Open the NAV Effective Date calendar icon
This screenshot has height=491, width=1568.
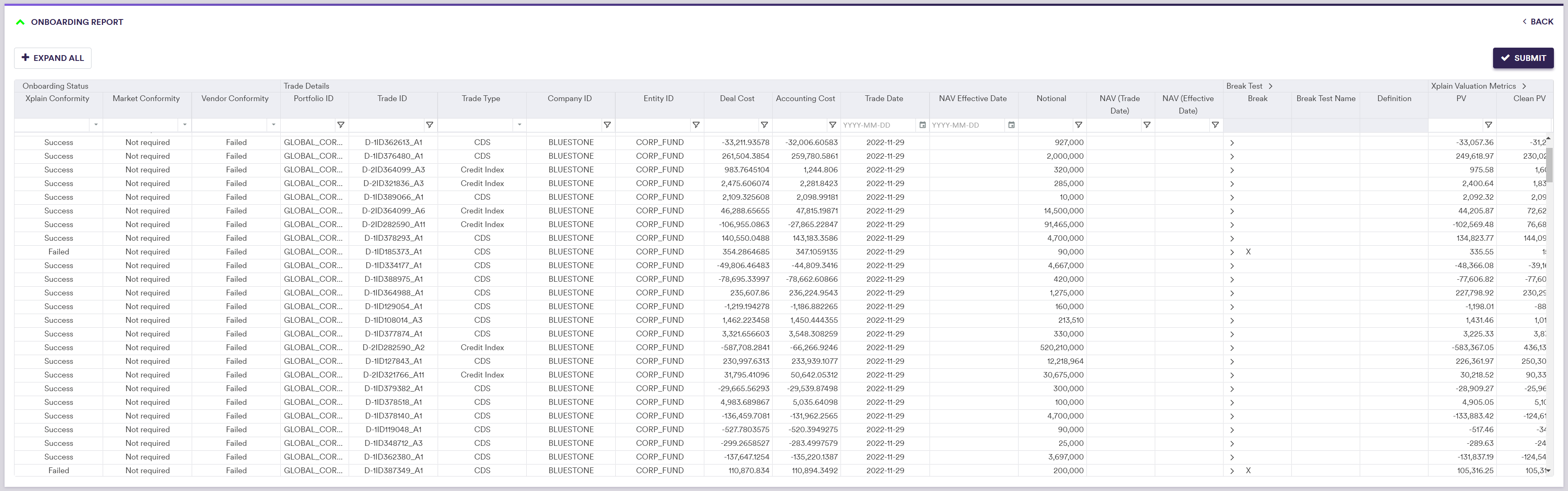[1011, 125]
